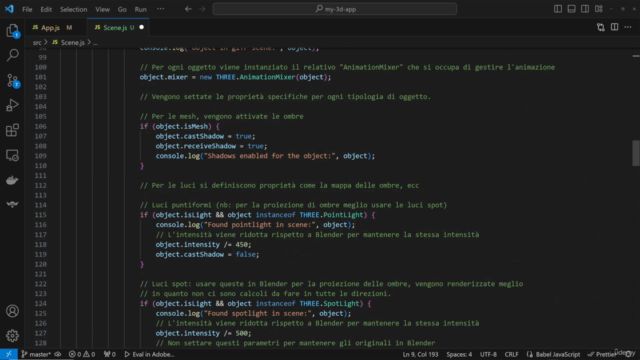Click line number 115 in the gutter
This screenshot has width=640, height=360.
[x=40, y=215]
